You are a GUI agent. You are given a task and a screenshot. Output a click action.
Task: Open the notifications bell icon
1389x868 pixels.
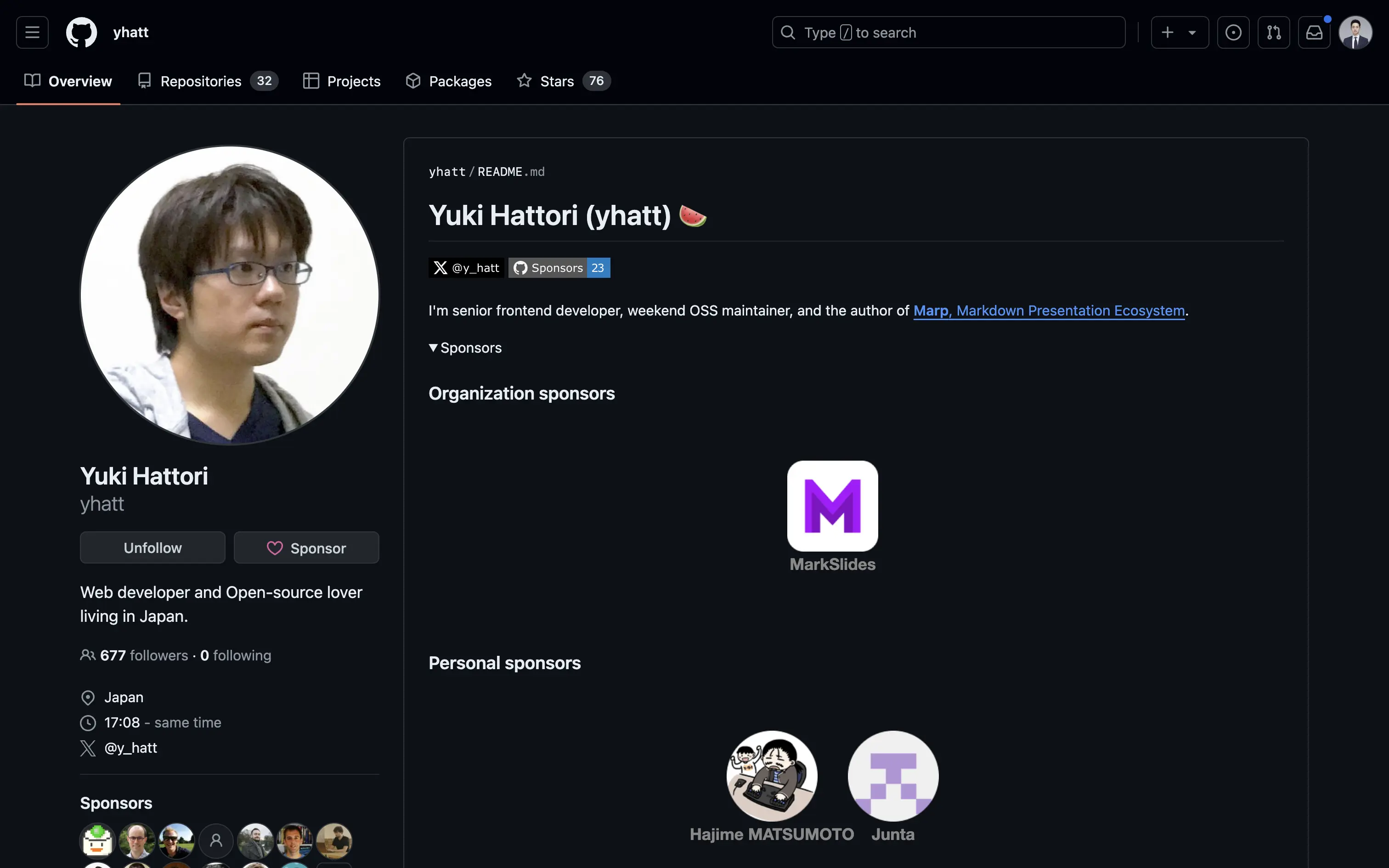(1313, 32)
